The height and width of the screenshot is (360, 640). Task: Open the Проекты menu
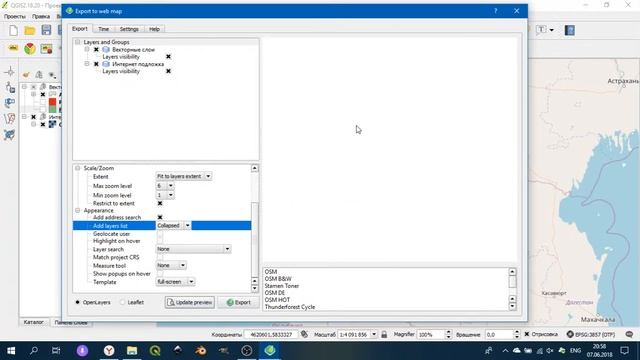(x=15, y=16)
